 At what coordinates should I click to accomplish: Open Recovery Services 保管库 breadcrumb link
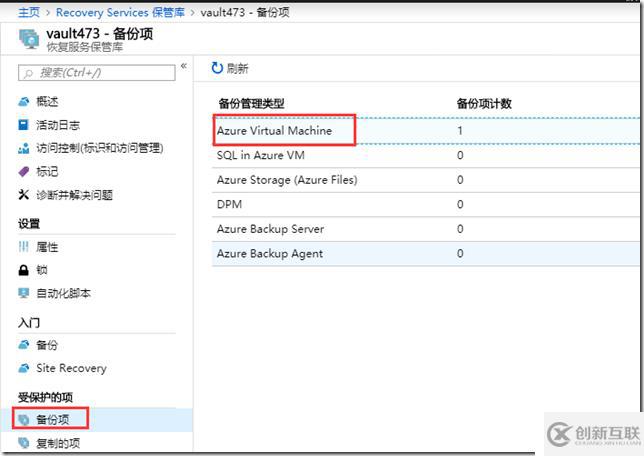pos(120,12)
